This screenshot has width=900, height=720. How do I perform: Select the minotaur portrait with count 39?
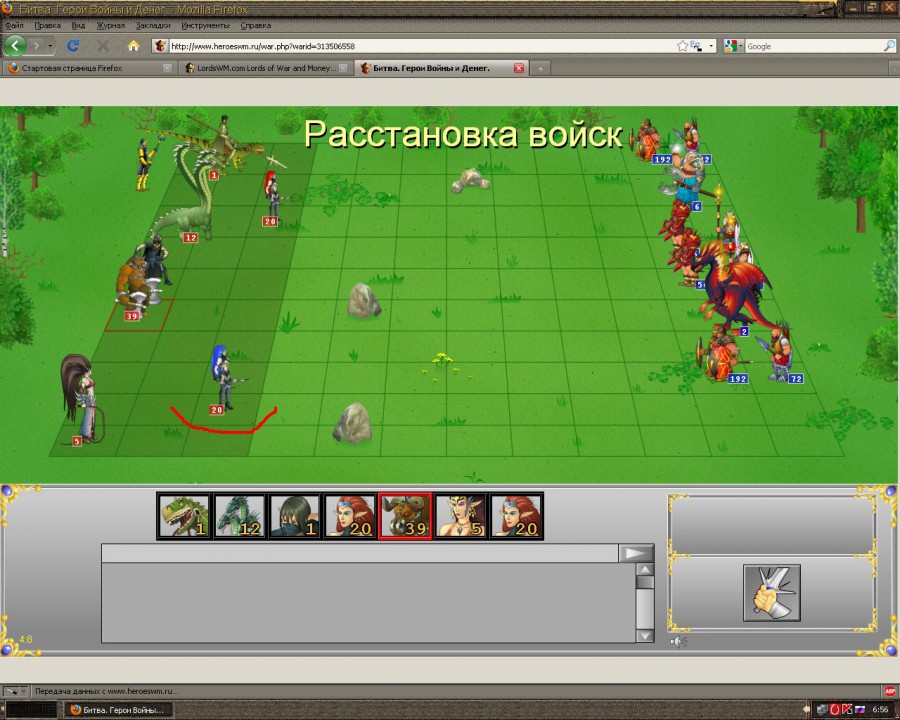click(405, 516)
